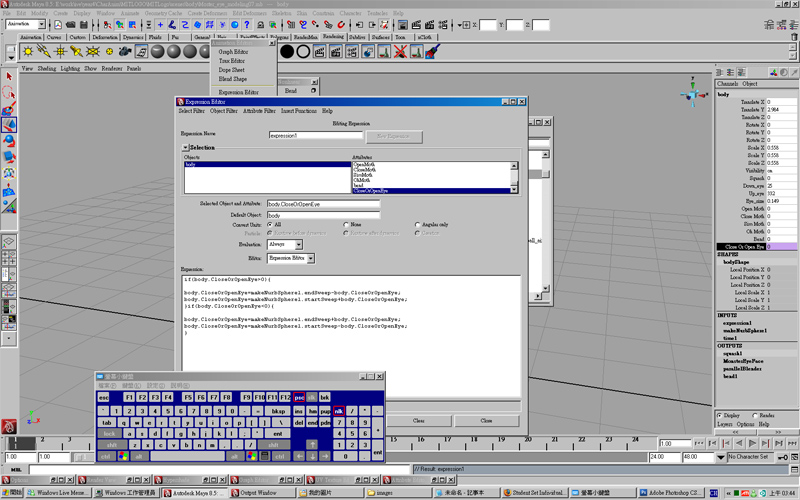Select the All radio for Convert Units
This screenshot has width=800, height=500.
click(270, 224)
